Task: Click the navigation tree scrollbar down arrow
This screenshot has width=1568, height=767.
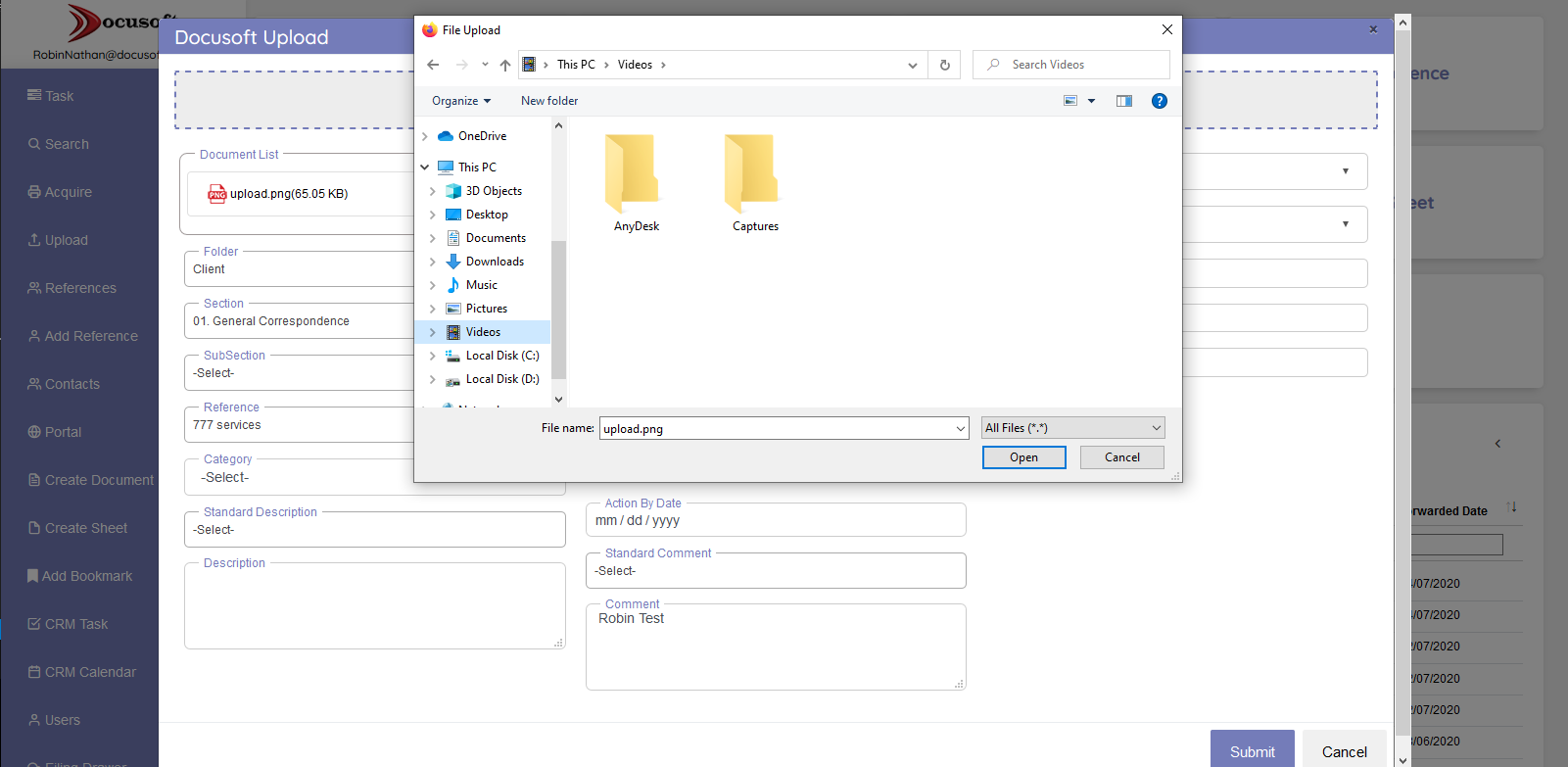Action: (x=558, y=399)
